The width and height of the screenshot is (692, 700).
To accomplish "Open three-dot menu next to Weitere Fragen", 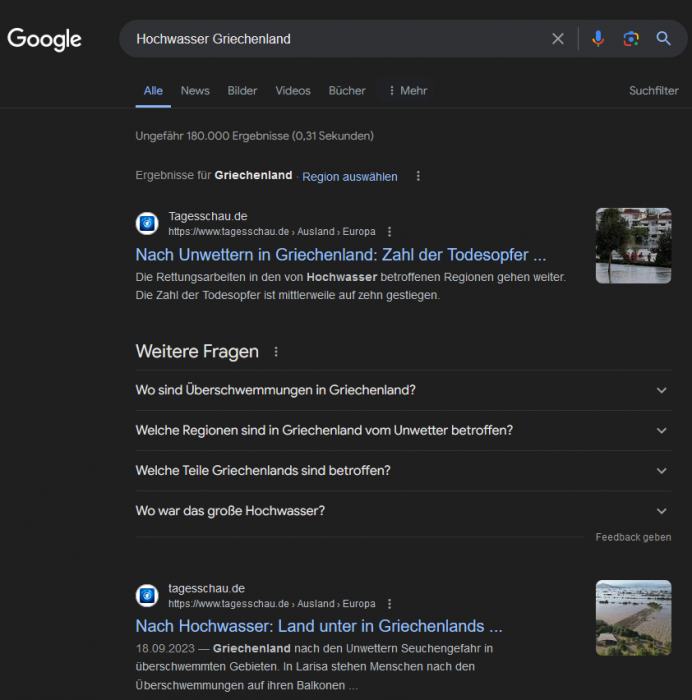I will tap(277, 352).
